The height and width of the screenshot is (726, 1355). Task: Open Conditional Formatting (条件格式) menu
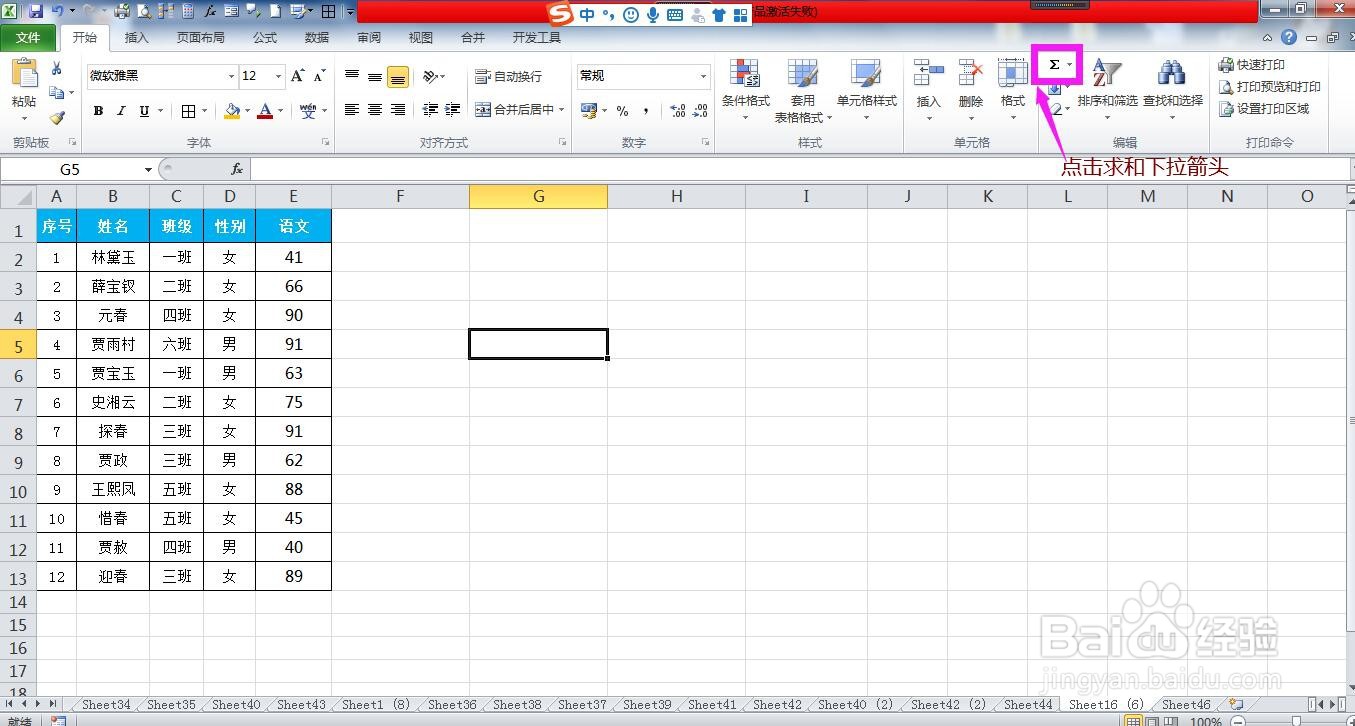point(745,91)
